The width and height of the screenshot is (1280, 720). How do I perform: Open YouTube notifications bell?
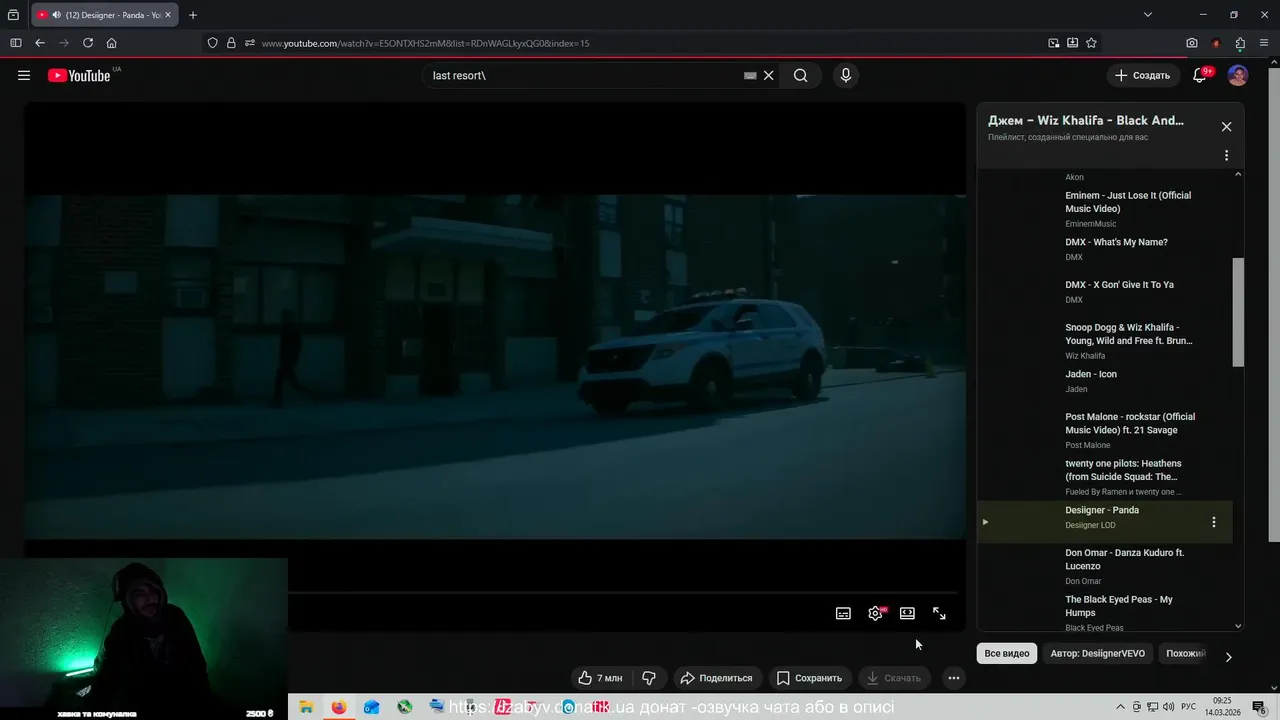pos(1200,75)
